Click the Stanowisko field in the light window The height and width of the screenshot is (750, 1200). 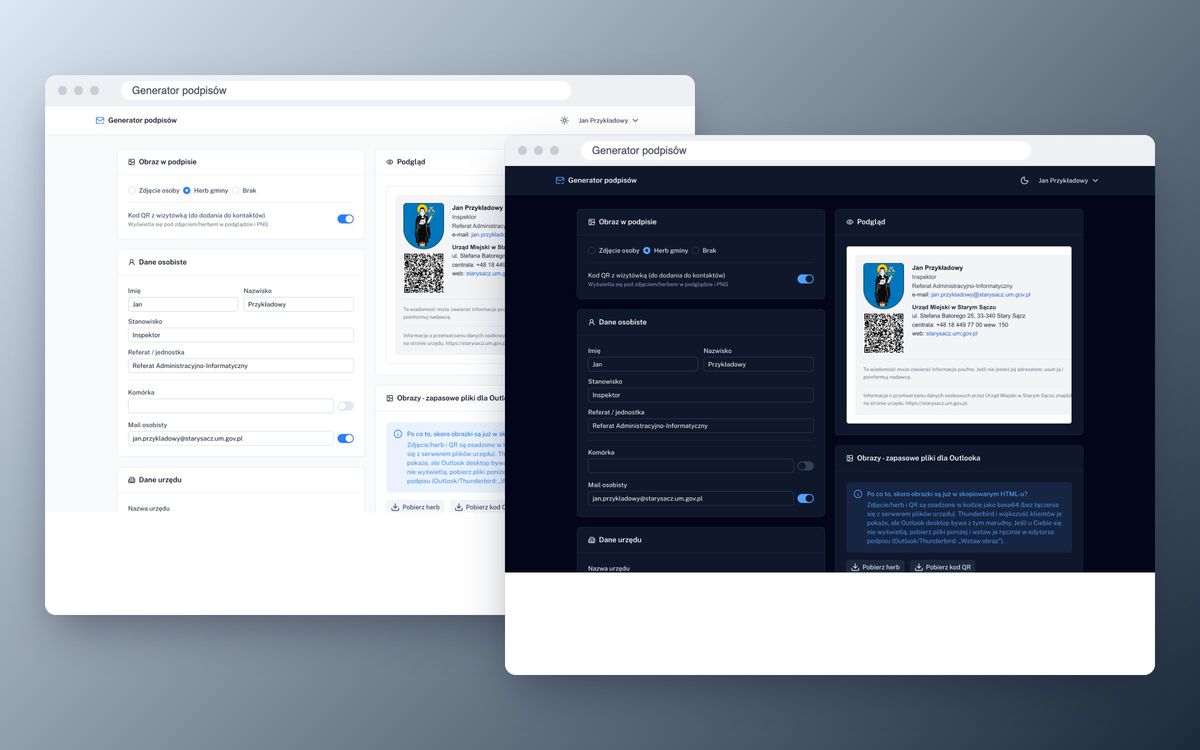click(x=241, y=335)
